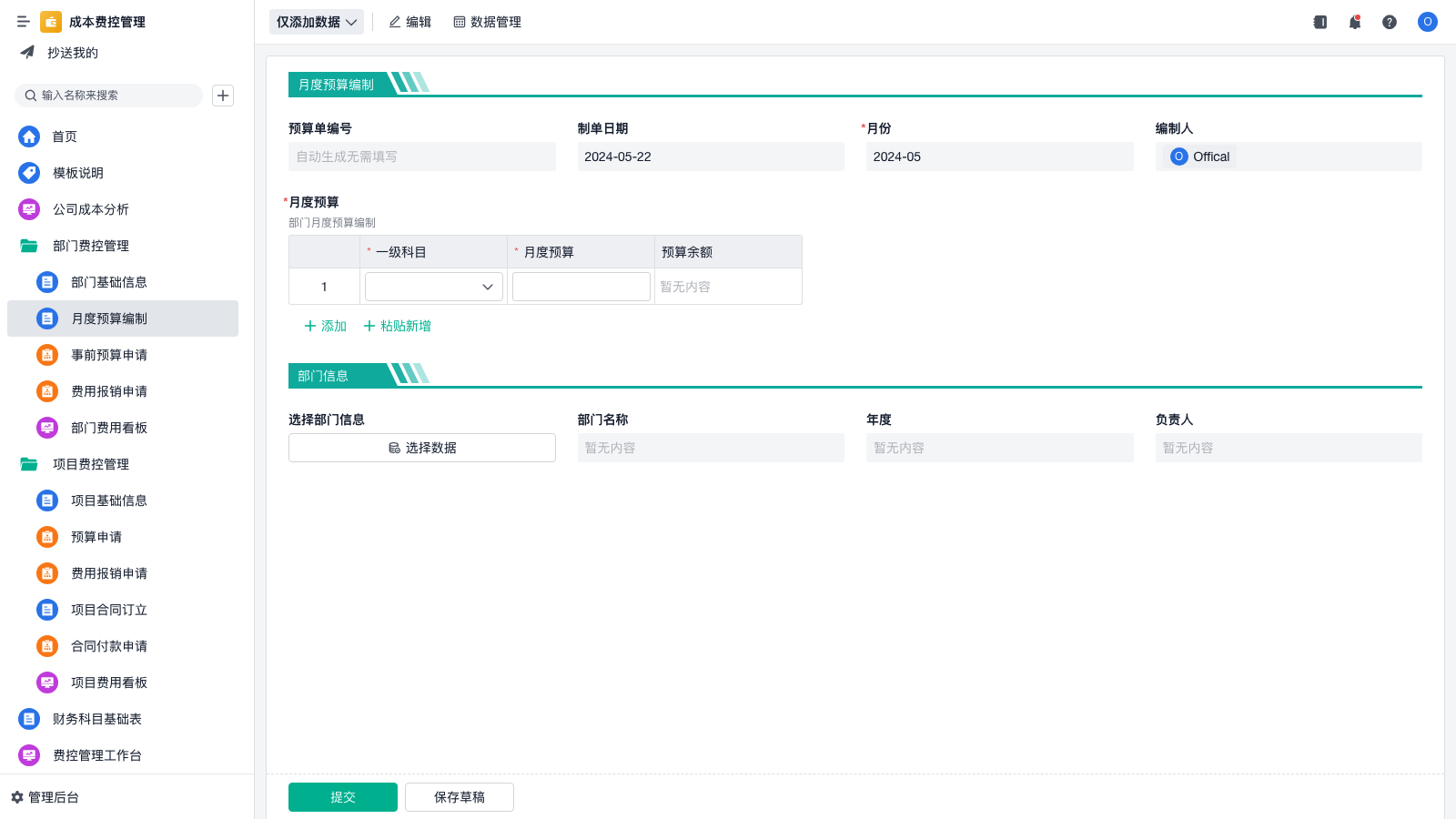Viewport: 1456px width, 819px height.
Task: Open 财务科目基础表
Action: click(123, 719)
